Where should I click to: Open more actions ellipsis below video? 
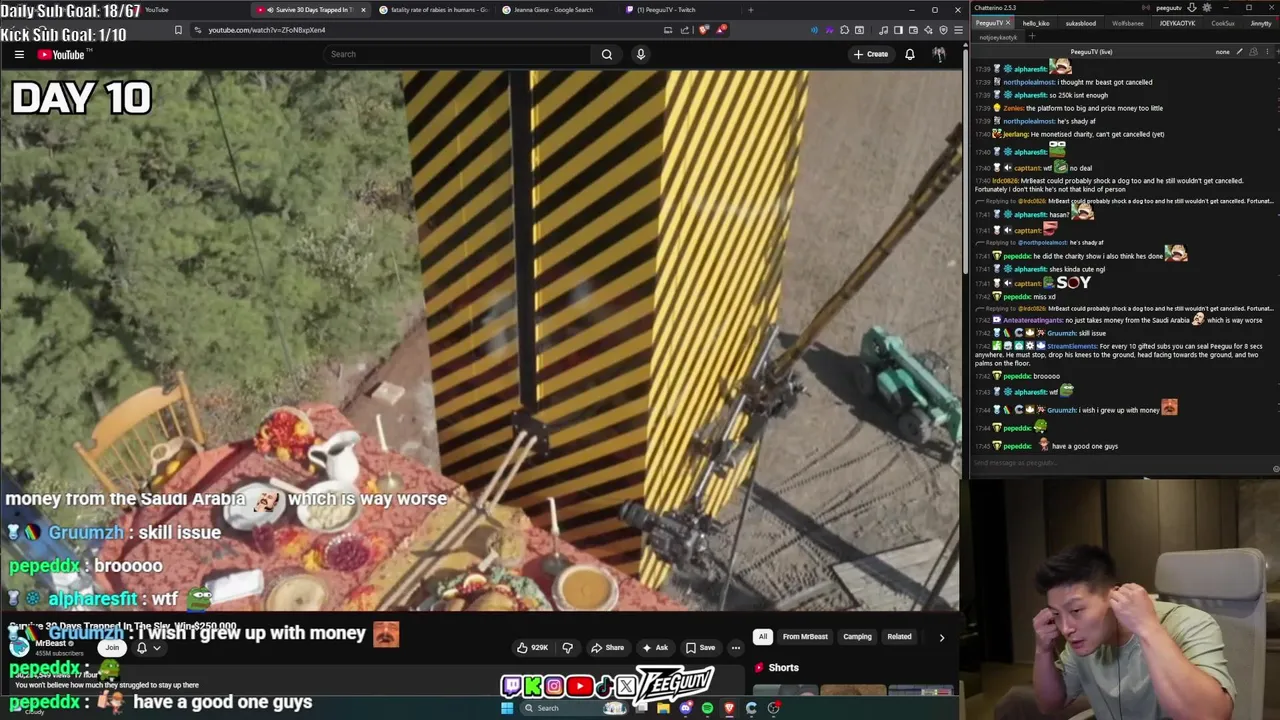(x=736, y=648)
